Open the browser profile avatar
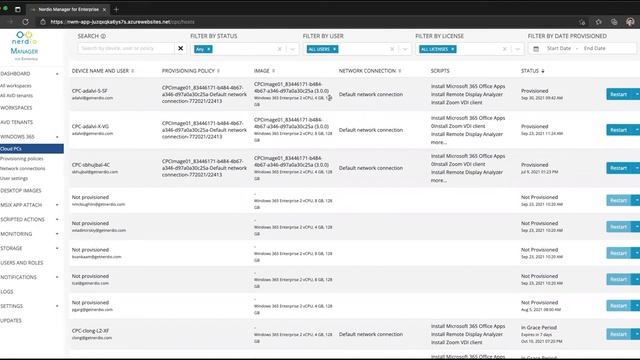The width and height of the screenshot is (640, 360). pyautogui.click(x=630, y=22)
